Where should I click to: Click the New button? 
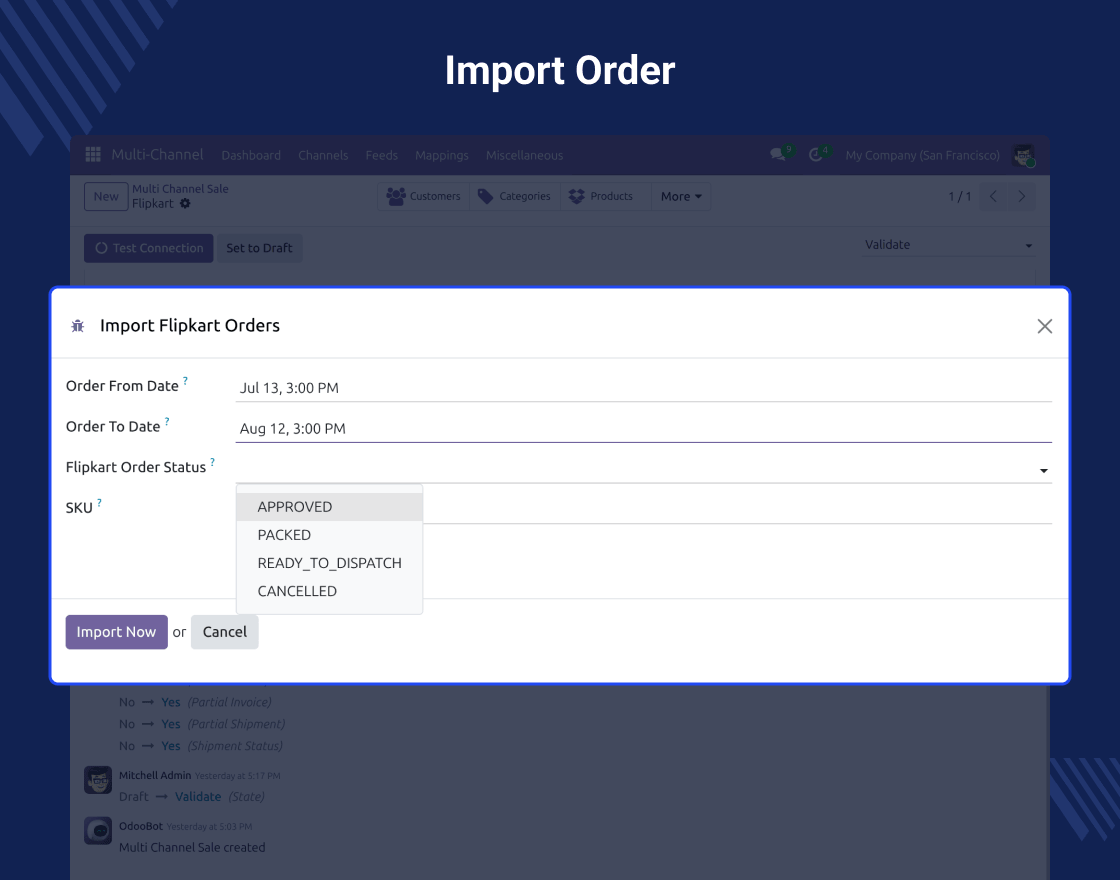click(106, 196)
